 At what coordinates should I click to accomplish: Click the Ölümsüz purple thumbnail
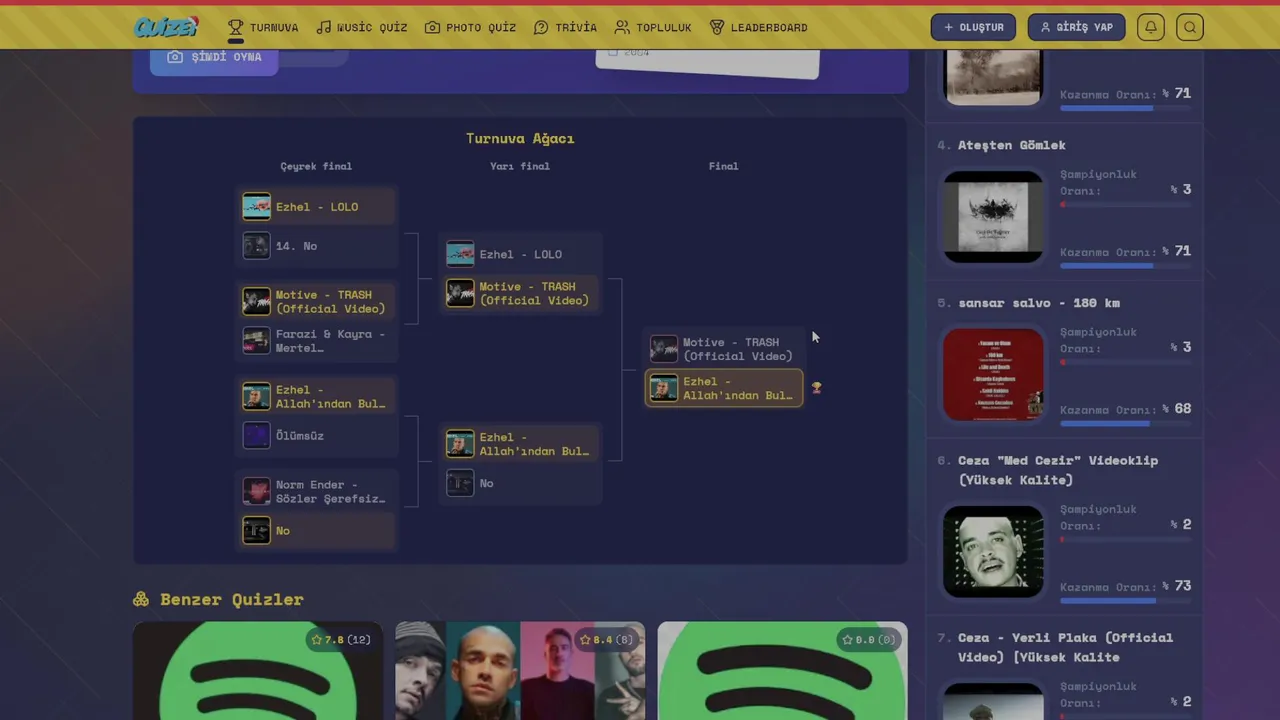point(257,436)
